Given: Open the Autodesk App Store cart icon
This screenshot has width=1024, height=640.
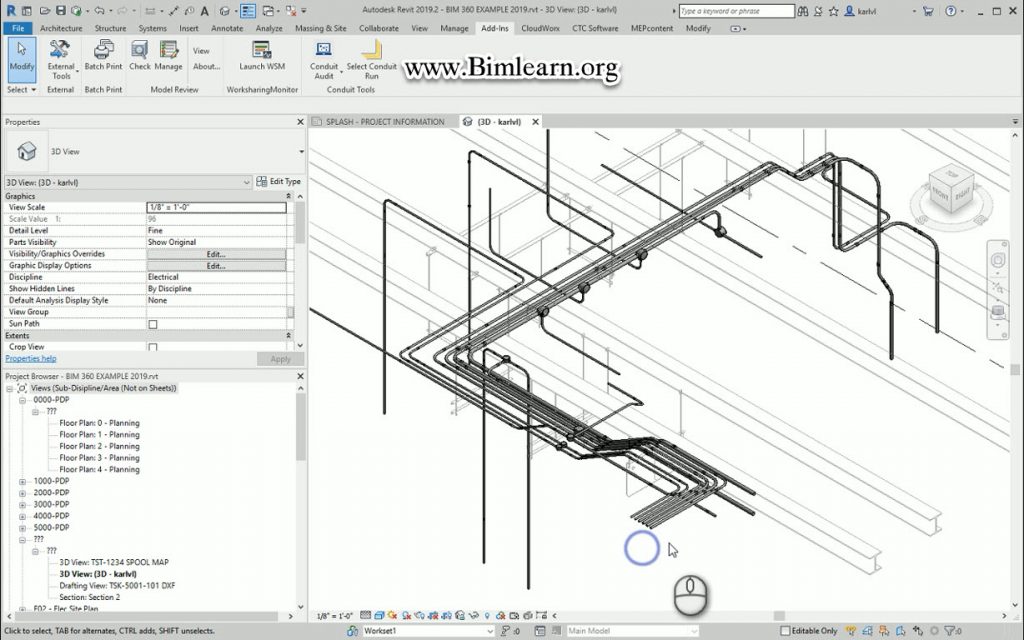Looking at the screenshot, I should tap(927, 11).
